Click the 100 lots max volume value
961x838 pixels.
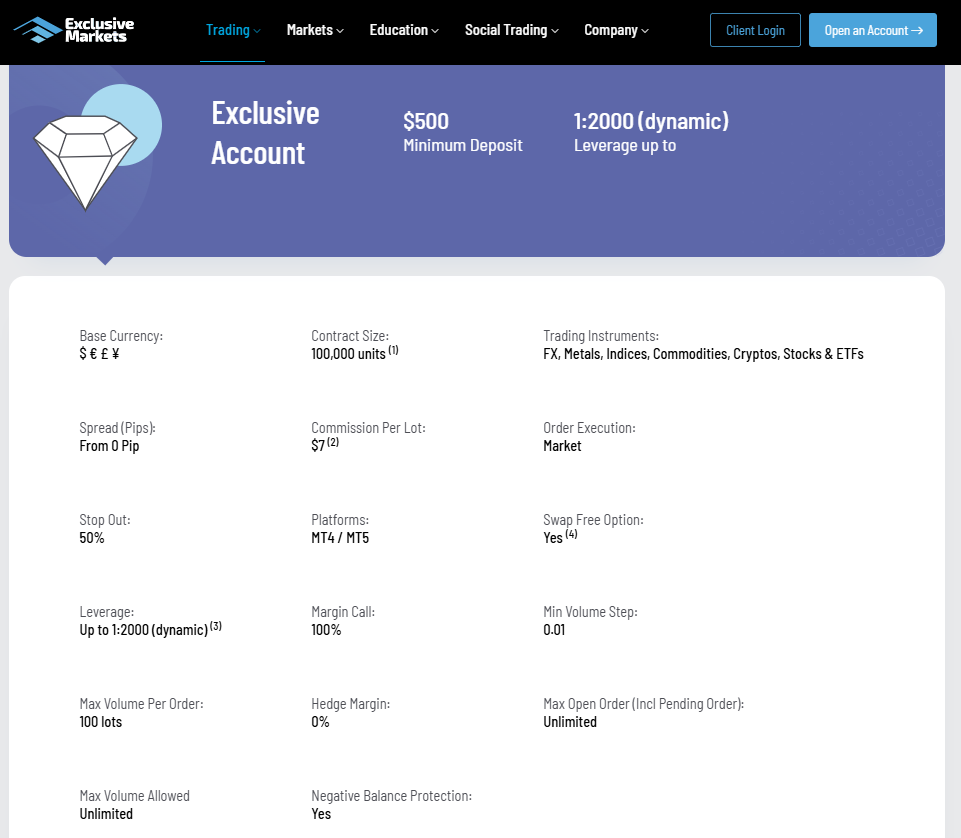[x=101, y=722]
